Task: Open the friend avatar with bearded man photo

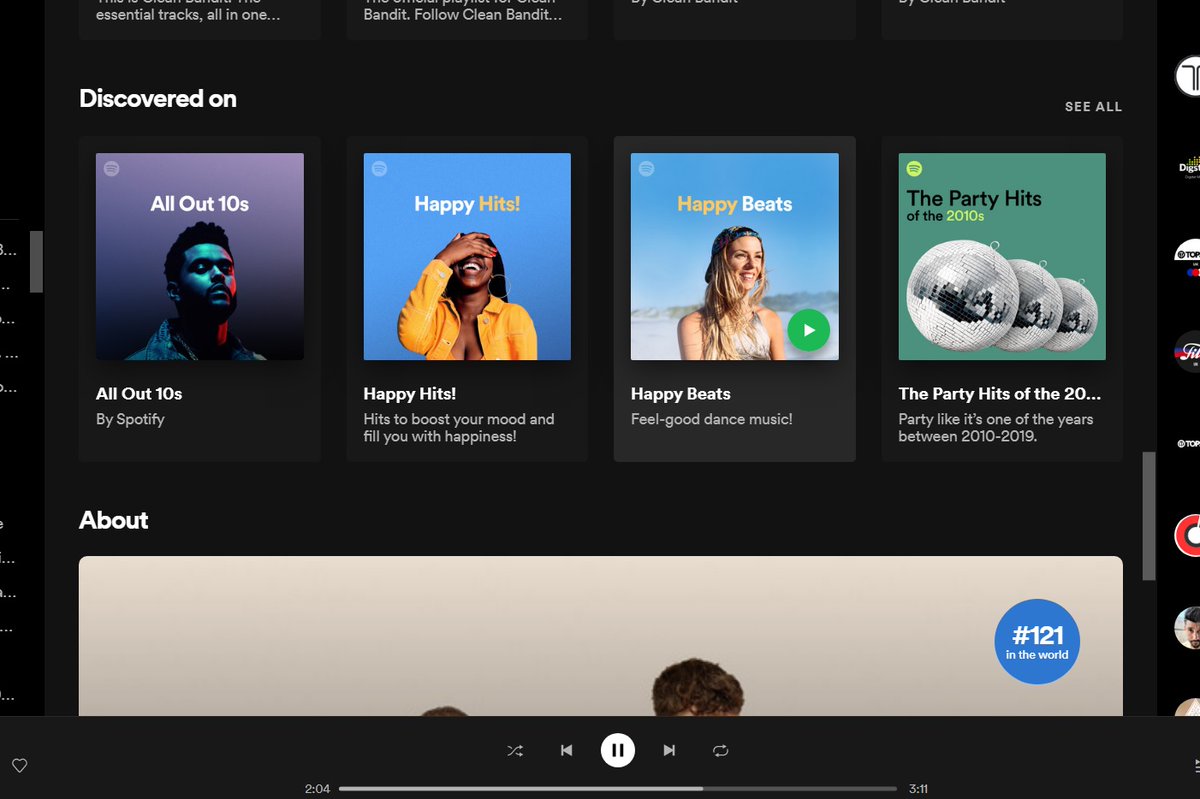Action: point(1188,628)
